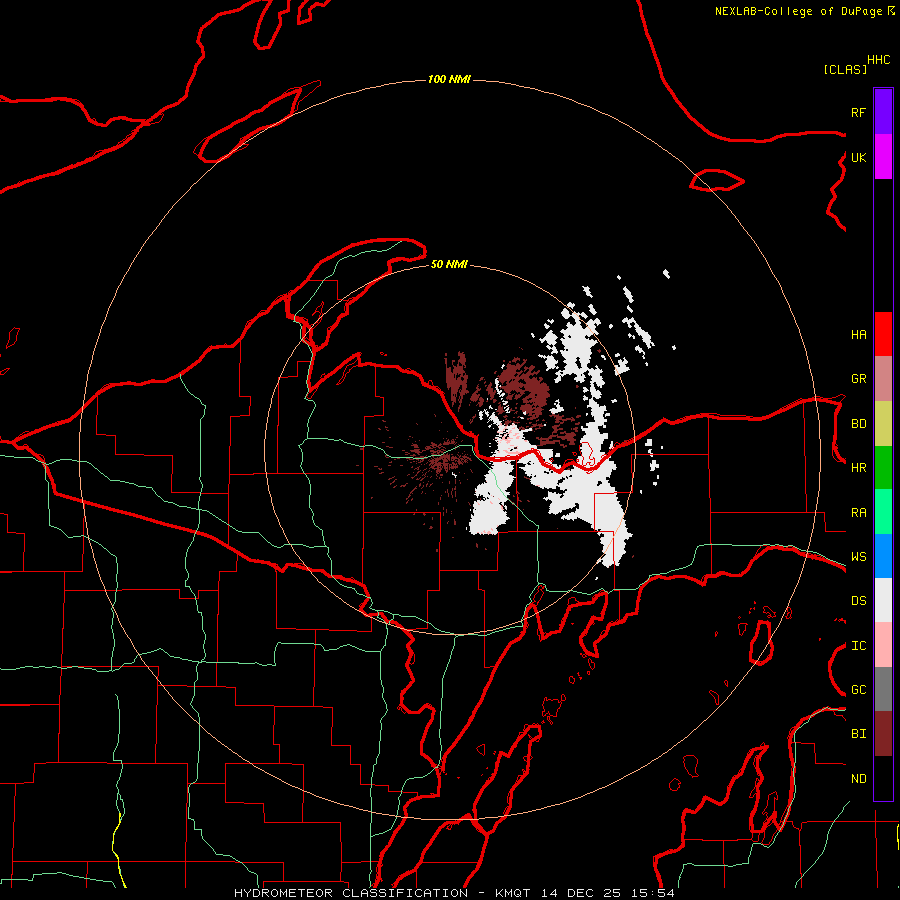Click the 14 DEC 25 date text

pyautogui.click(x=581, y=893)
